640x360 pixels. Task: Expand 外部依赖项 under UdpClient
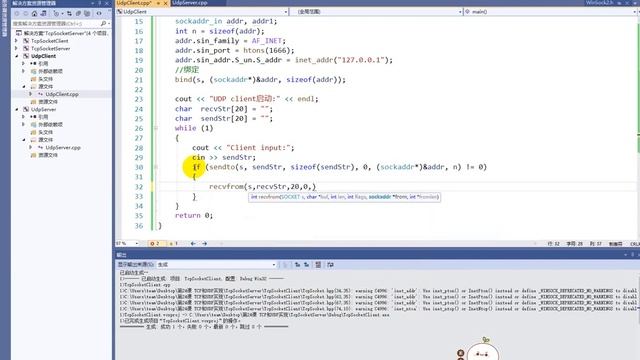coord(24,71)
